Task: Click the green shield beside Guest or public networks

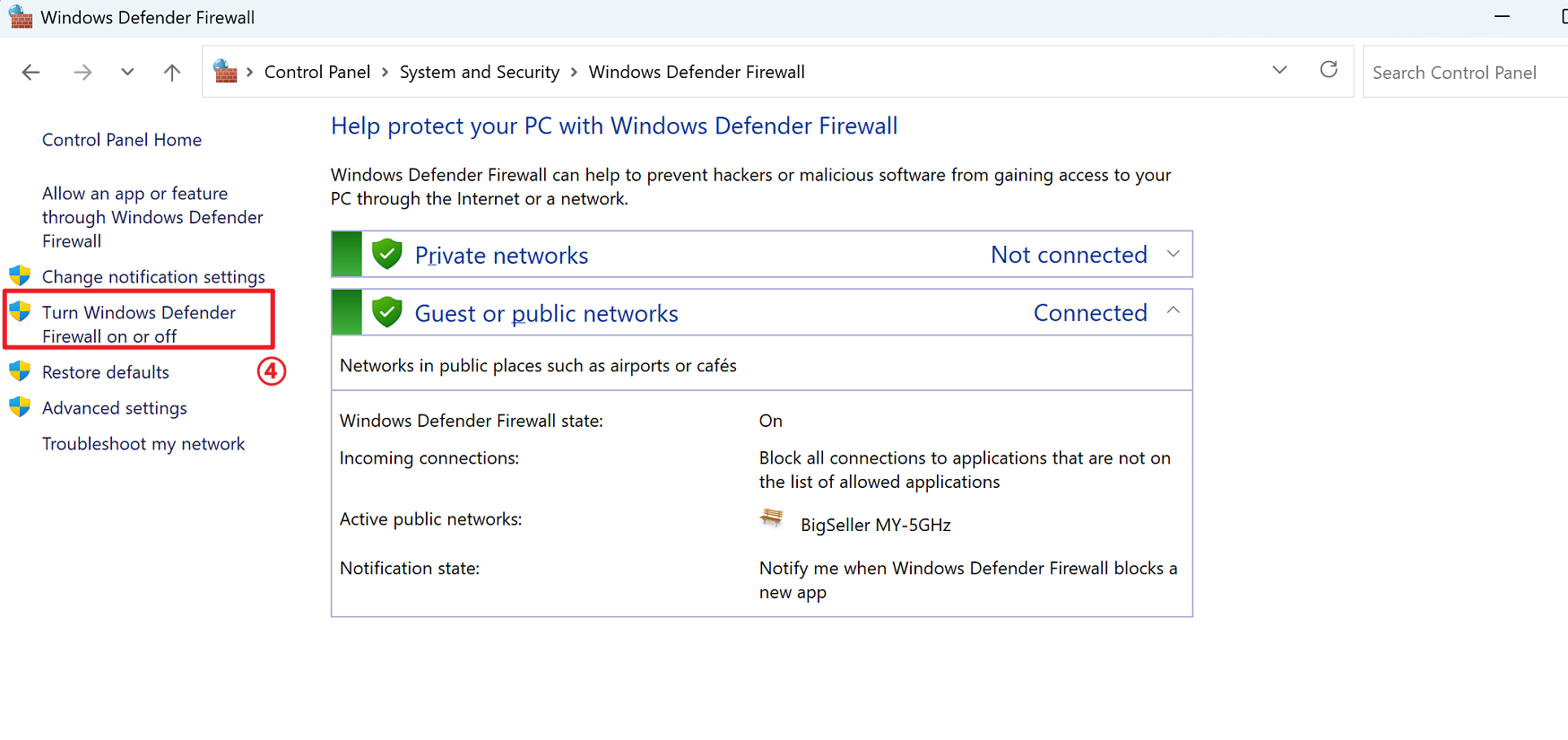Action: coord(387,312)
